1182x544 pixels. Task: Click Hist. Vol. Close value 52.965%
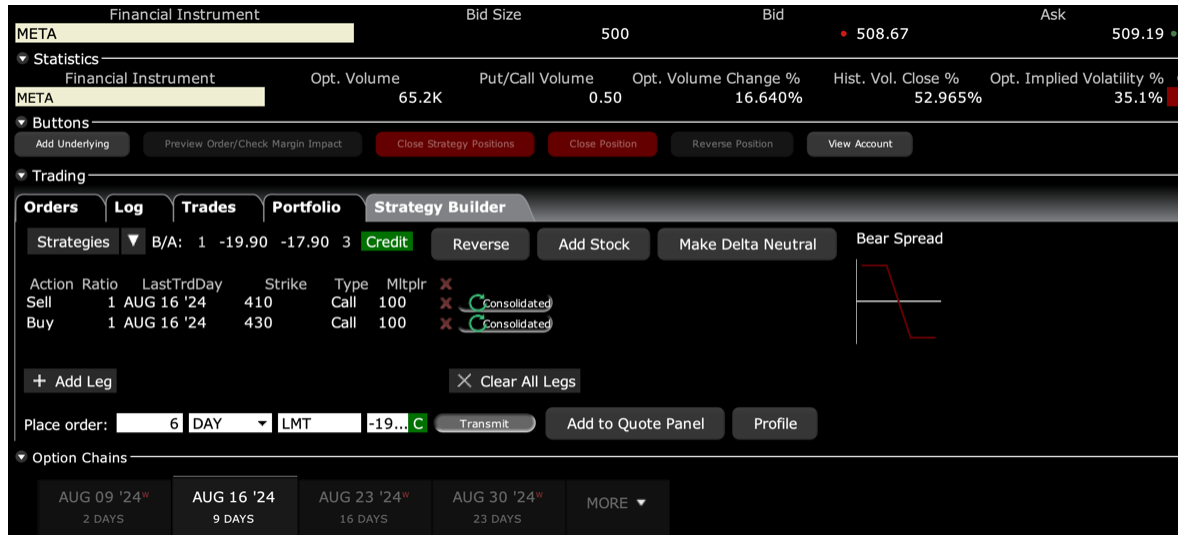[x=948, y=98]
